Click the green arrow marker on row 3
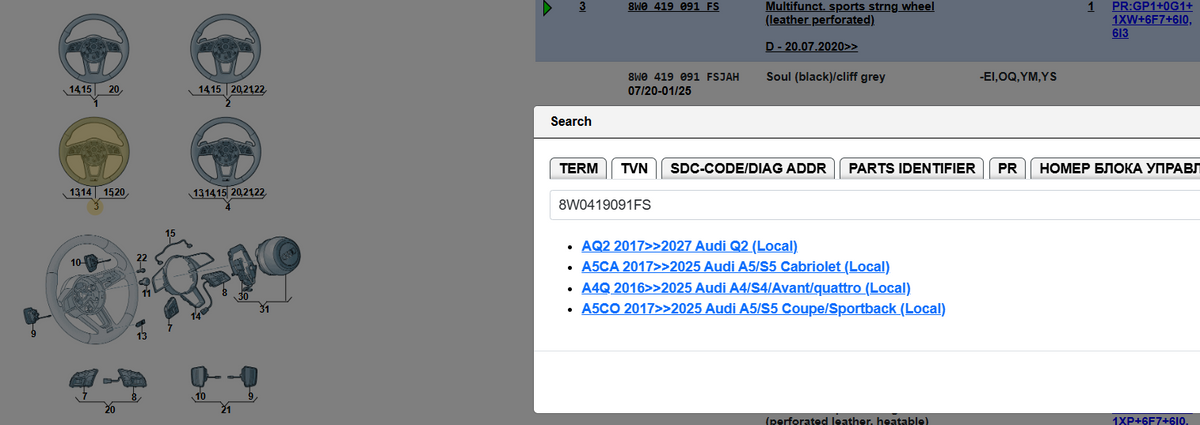This screenshot has height=425, width=1200. [x=548, y=8]
